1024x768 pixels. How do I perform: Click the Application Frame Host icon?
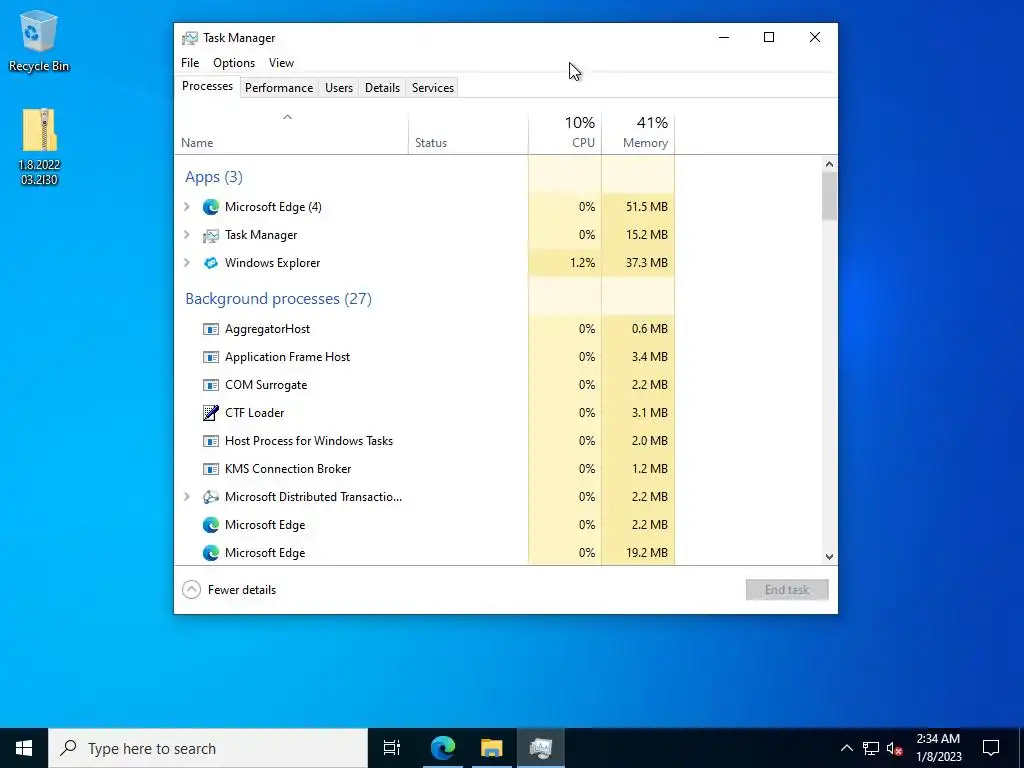210,357
